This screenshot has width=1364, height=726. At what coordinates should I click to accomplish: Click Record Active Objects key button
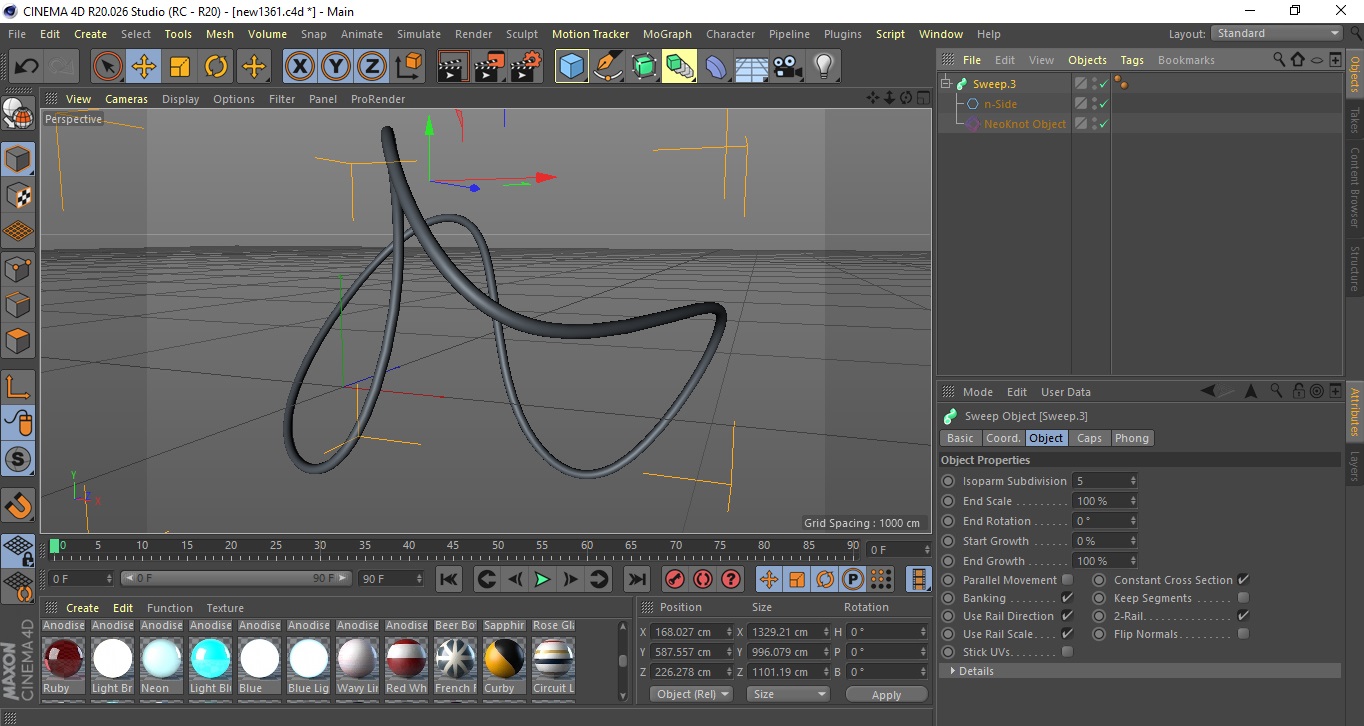675,579
